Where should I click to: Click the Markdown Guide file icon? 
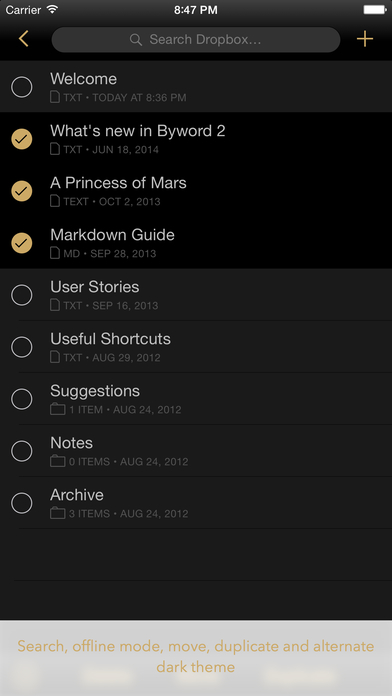55,253
